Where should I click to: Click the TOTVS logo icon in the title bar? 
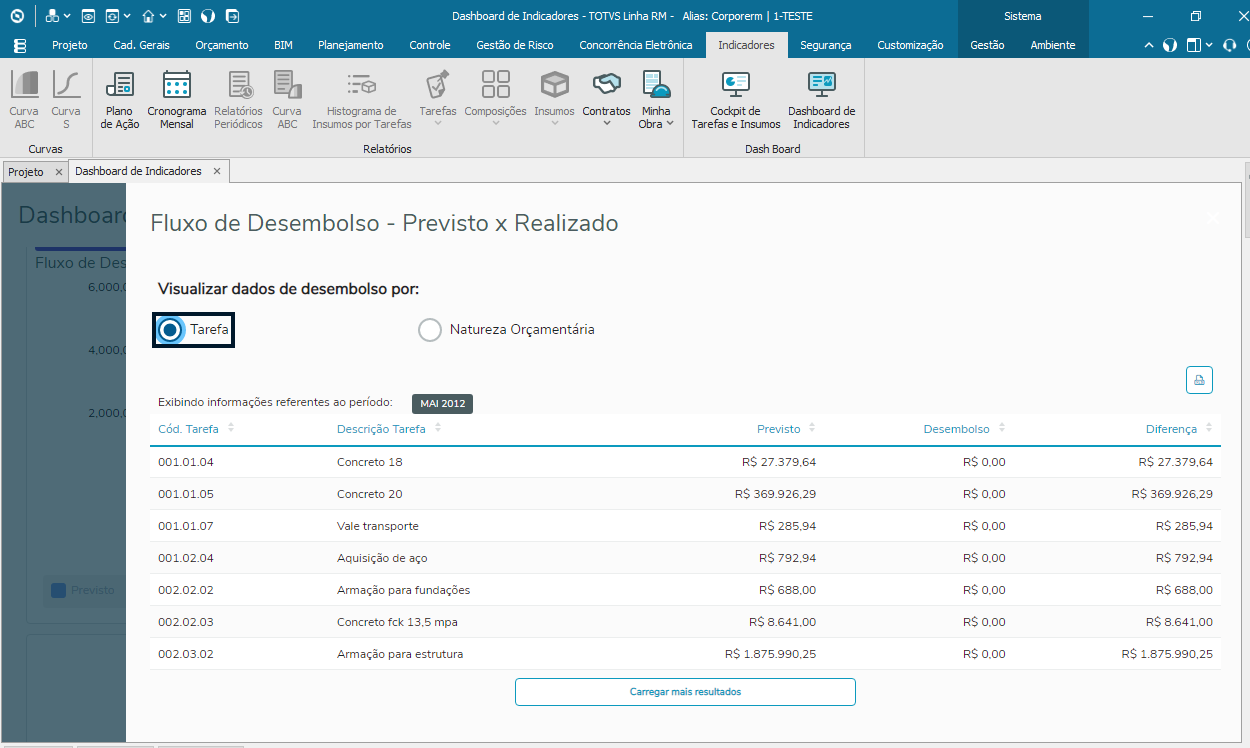click(17, 16)
